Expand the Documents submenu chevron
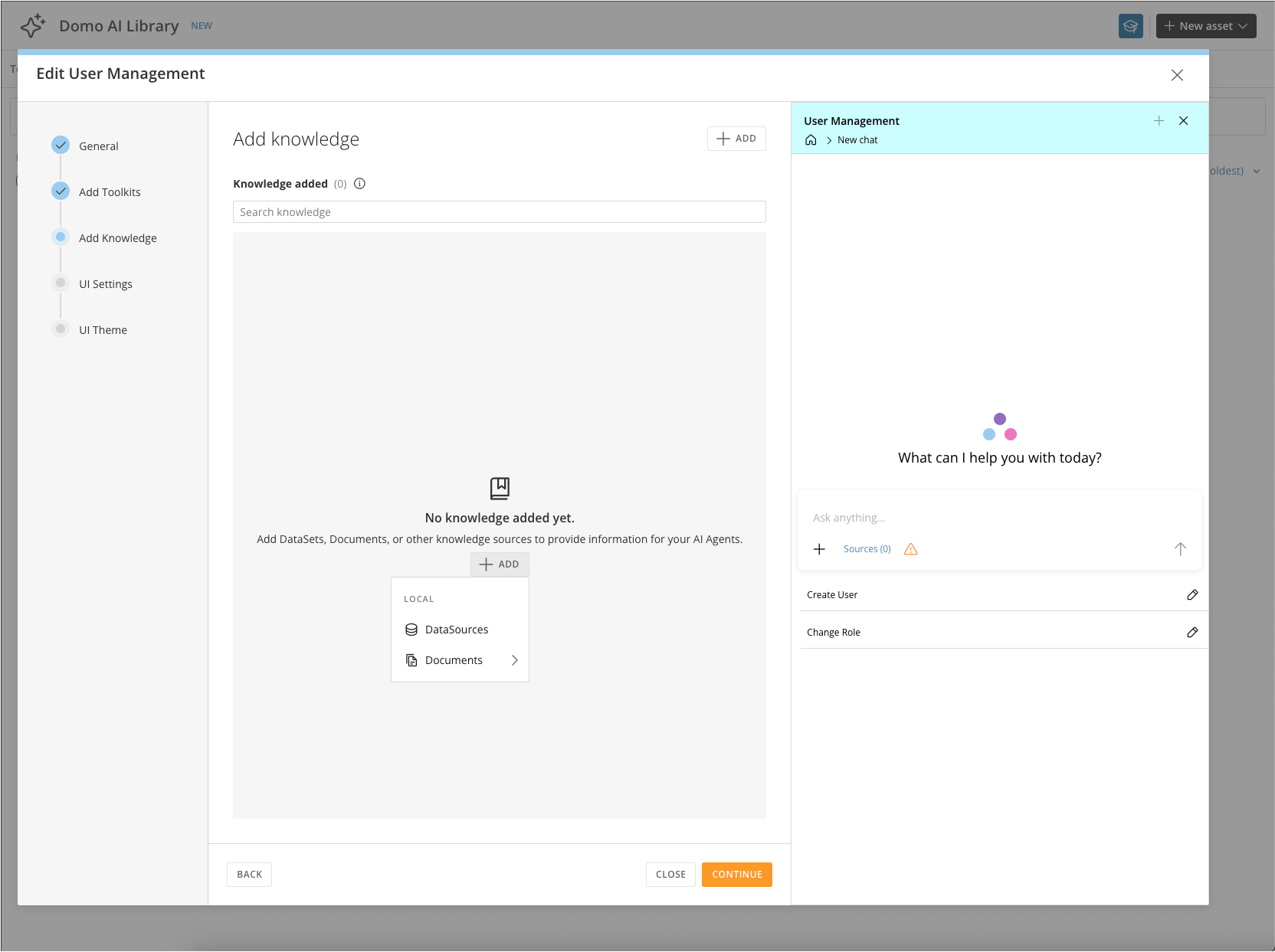Screen dimensions: 1275x952 click(x=515, y=660)
